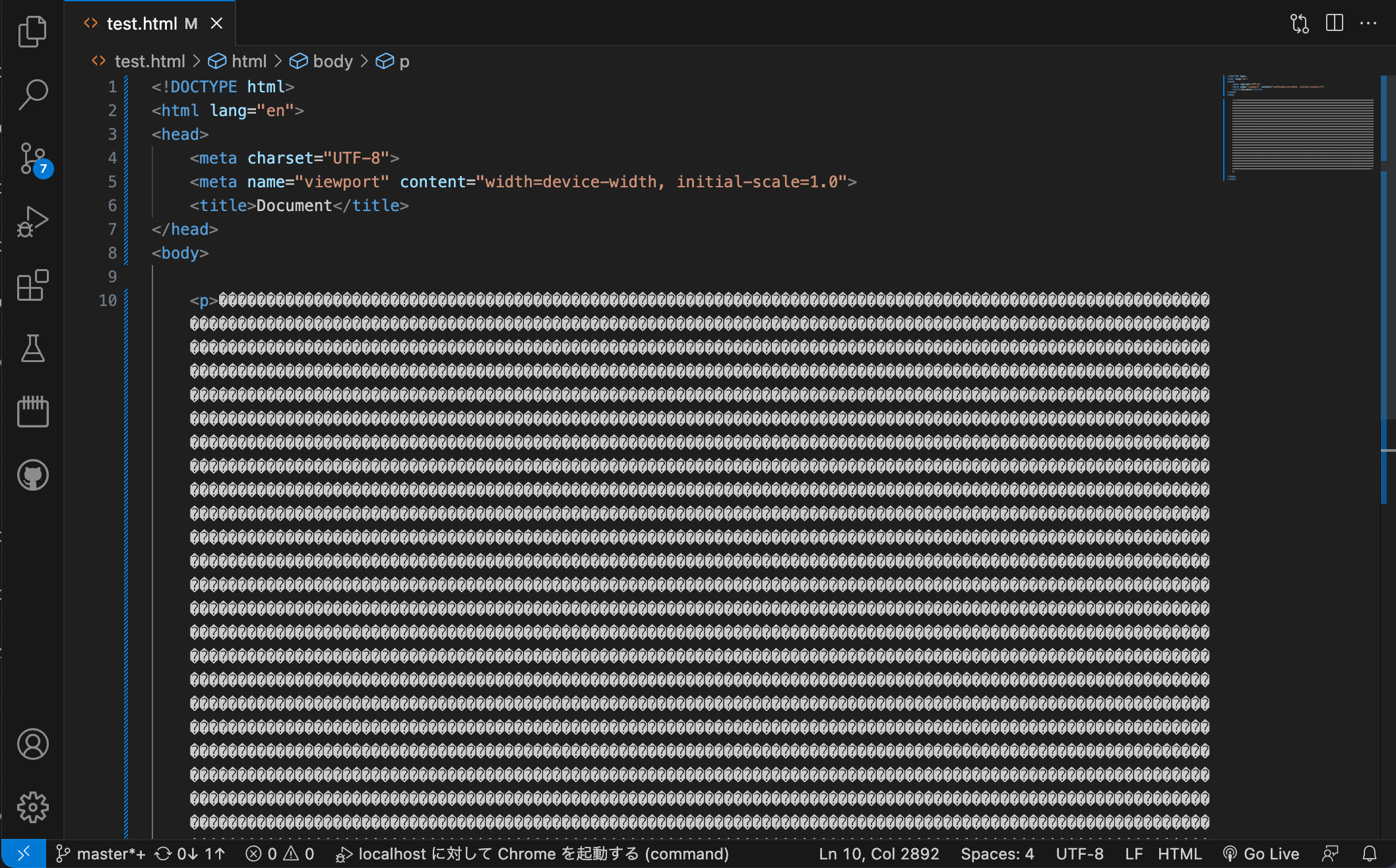The image size is (1396, 868).
Task: Open the editor More Actions ellipsis menu
Action: click(x=1368, y=23)
